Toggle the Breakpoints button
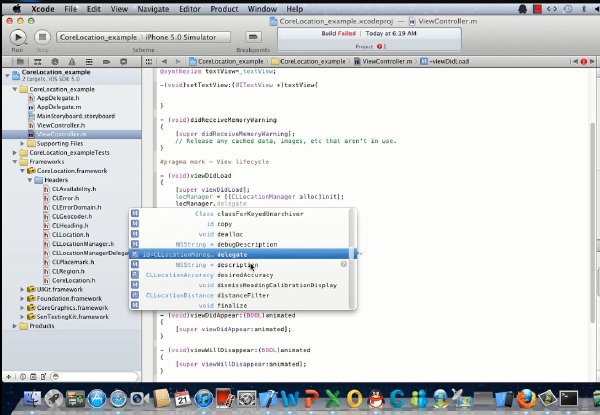Image resolution: width=600 pixels, height=415 pixels. click(x=253, y=37)
